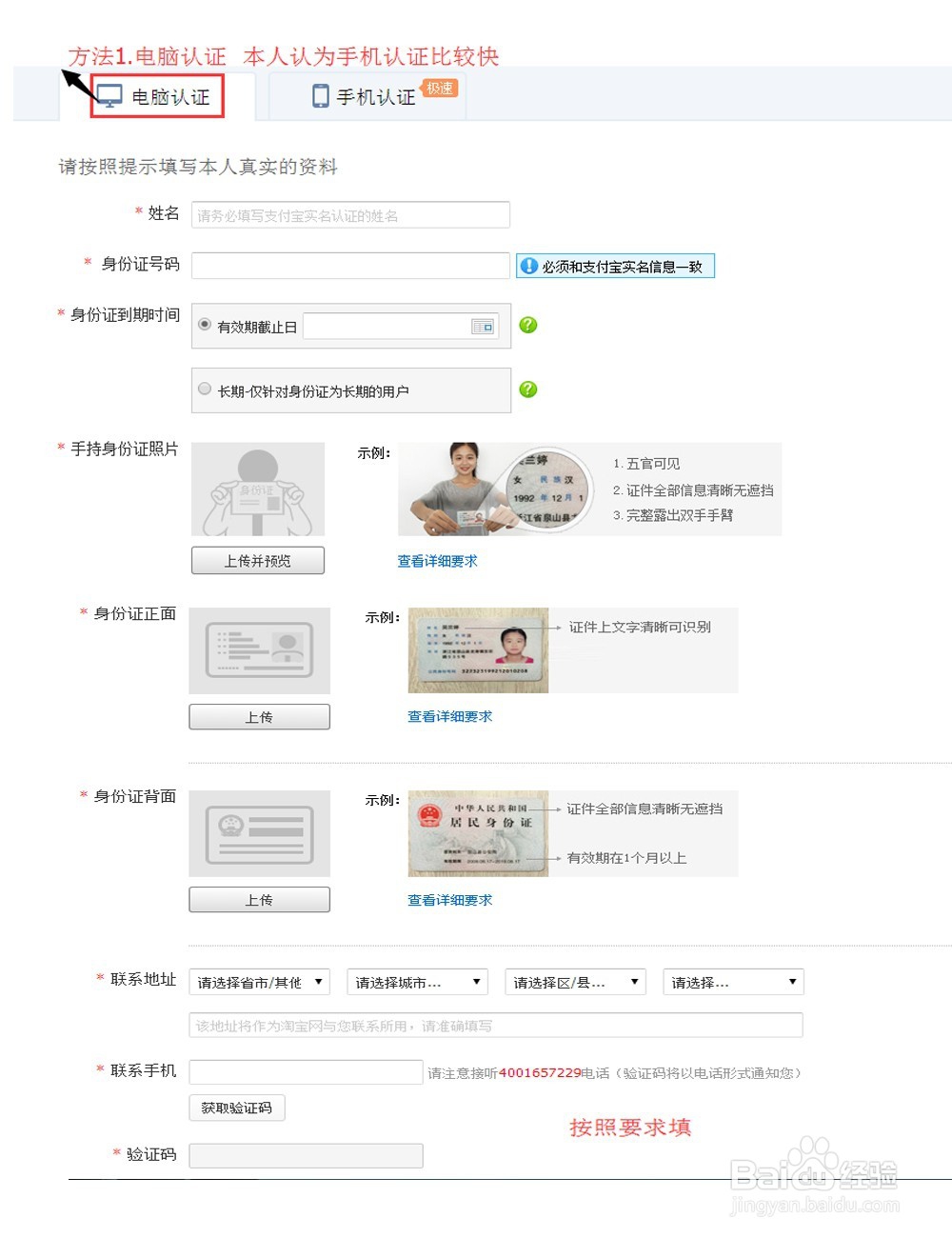
Task: Open the 请选择区/县 dropdown
Action: 576,982
